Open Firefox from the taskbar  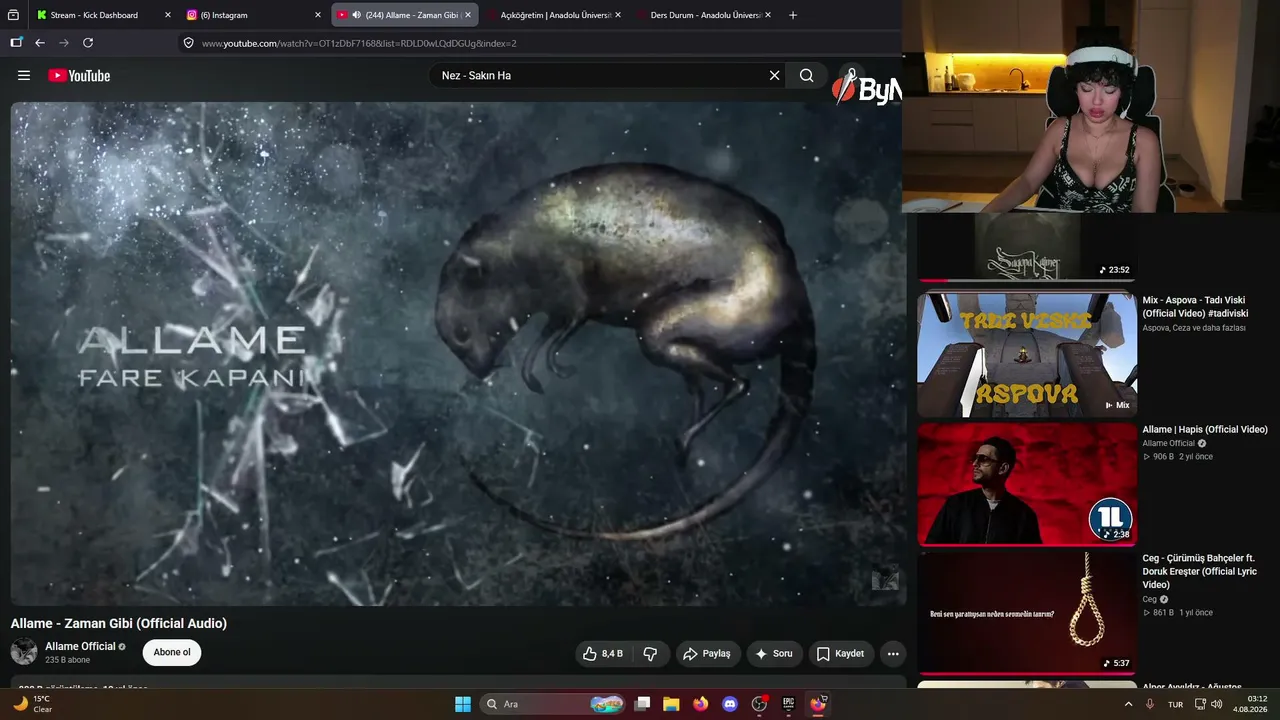(700, 704)
